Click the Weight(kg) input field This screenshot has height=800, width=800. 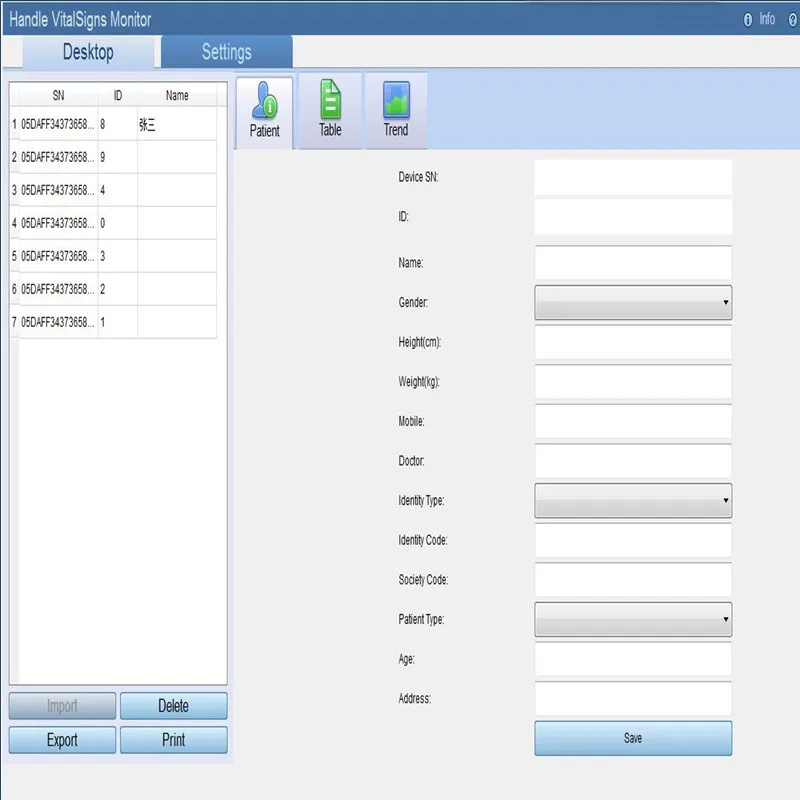pos(633,382)
